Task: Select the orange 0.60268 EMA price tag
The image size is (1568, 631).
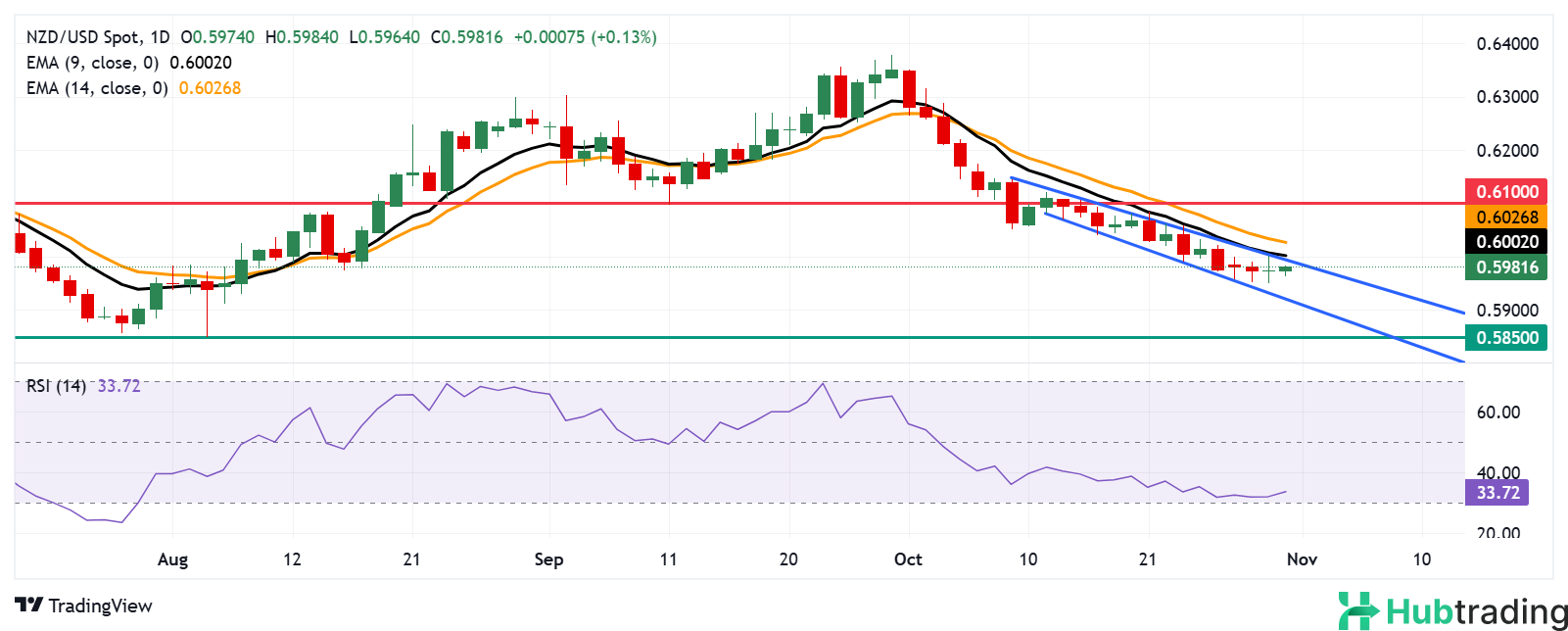Action: (x=1506, y=218)
